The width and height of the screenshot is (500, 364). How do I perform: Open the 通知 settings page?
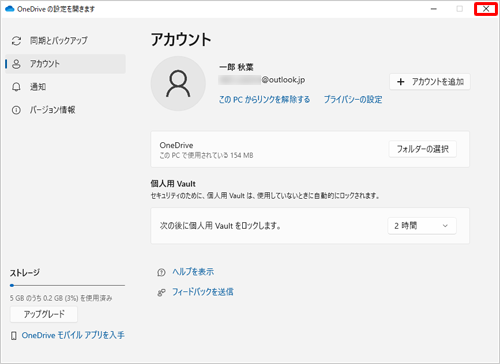[x=65, y=87]
